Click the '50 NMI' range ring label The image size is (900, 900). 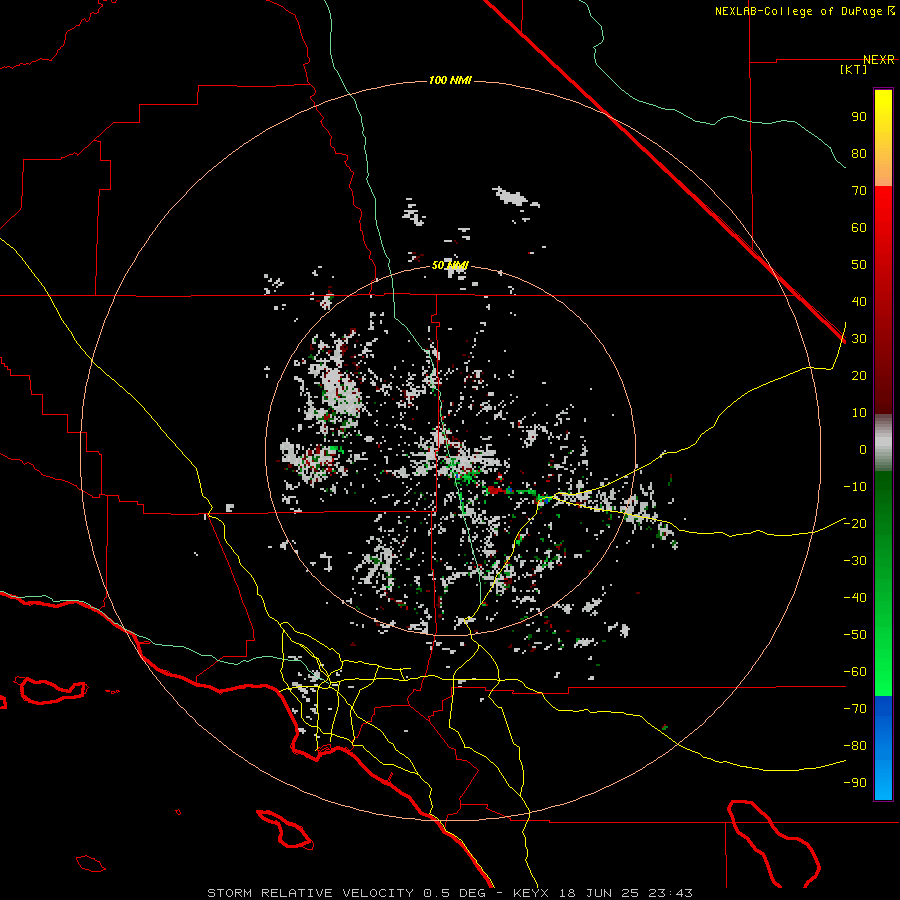click(x=450, y=265)
